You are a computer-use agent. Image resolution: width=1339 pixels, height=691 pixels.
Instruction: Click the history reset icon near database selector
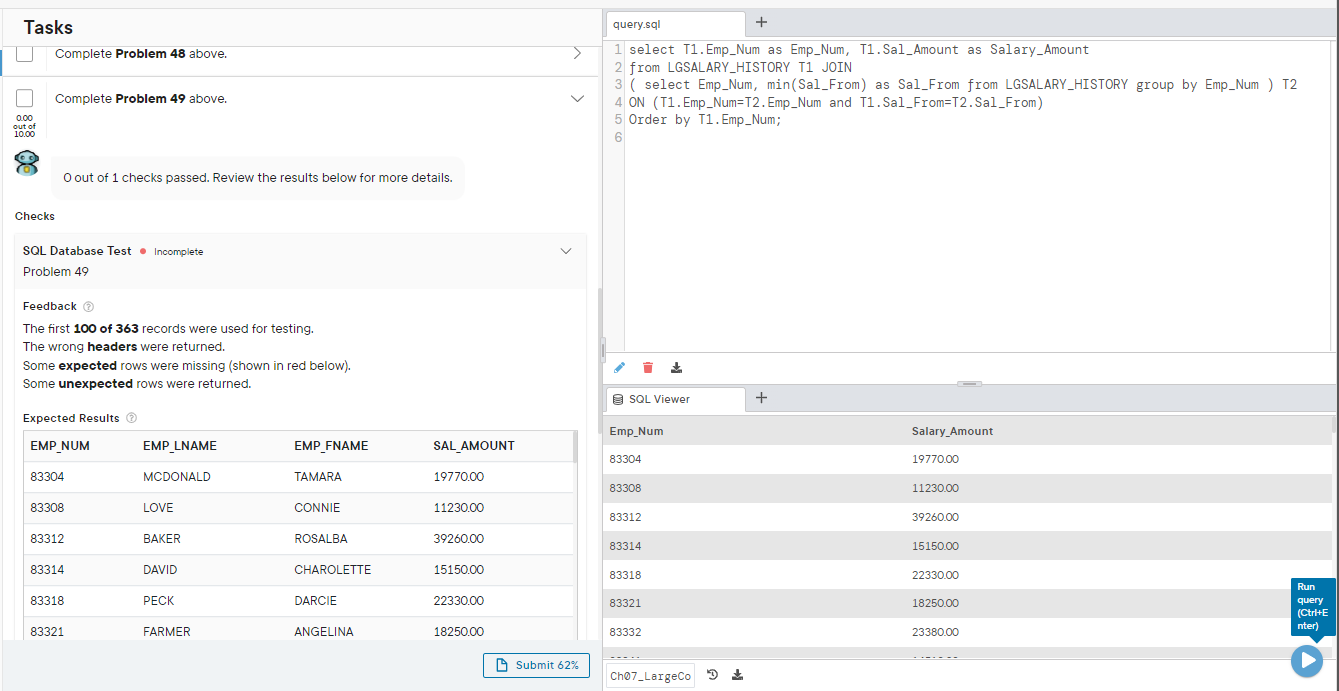point(713,675)
